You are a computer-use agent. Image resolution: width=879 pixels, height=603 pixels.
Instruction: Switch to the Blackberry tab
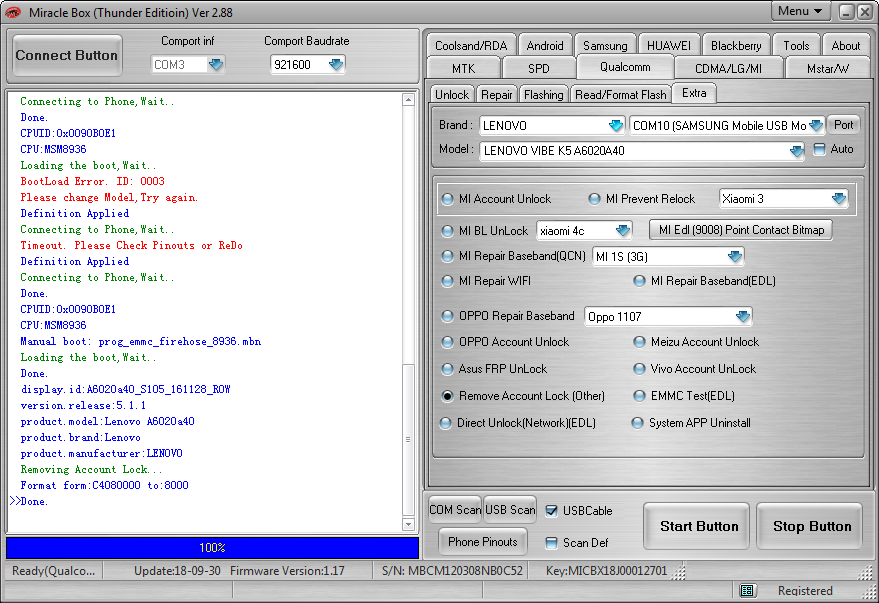click(736, 45)
